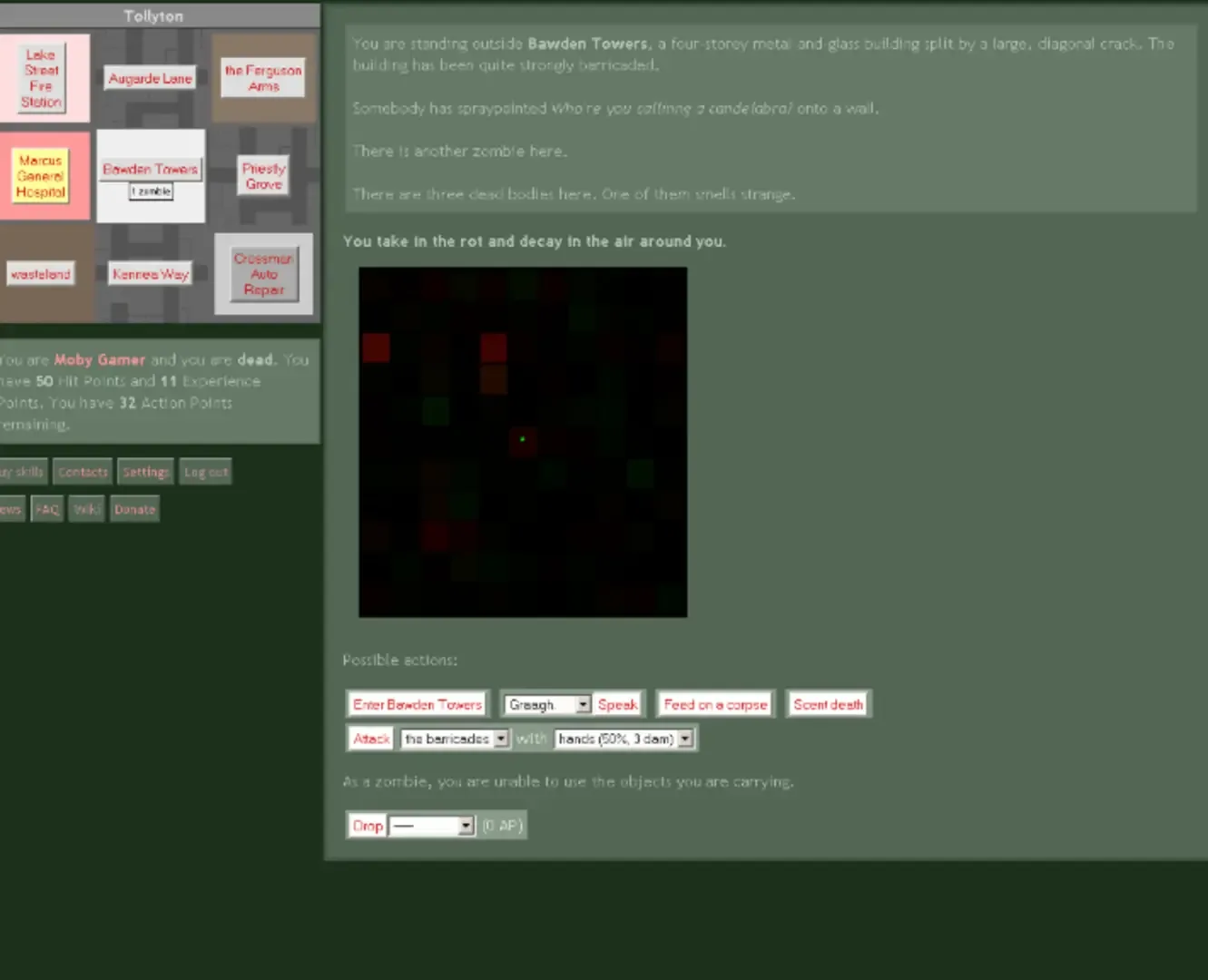Click the Marcus General Hospital map tile

click(45, 176)
